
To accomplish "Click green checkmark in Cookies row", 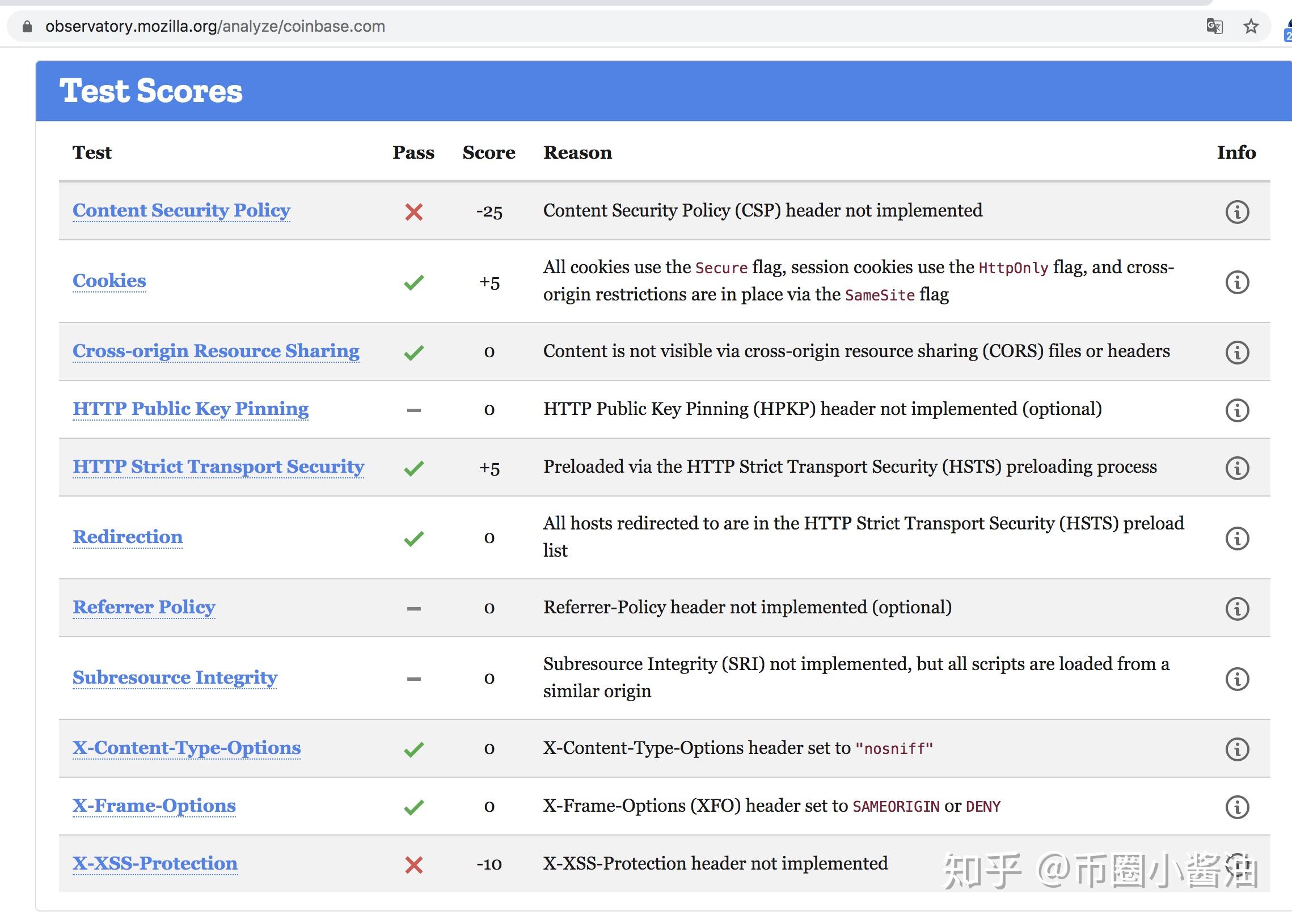I will [x=414, y=282].
